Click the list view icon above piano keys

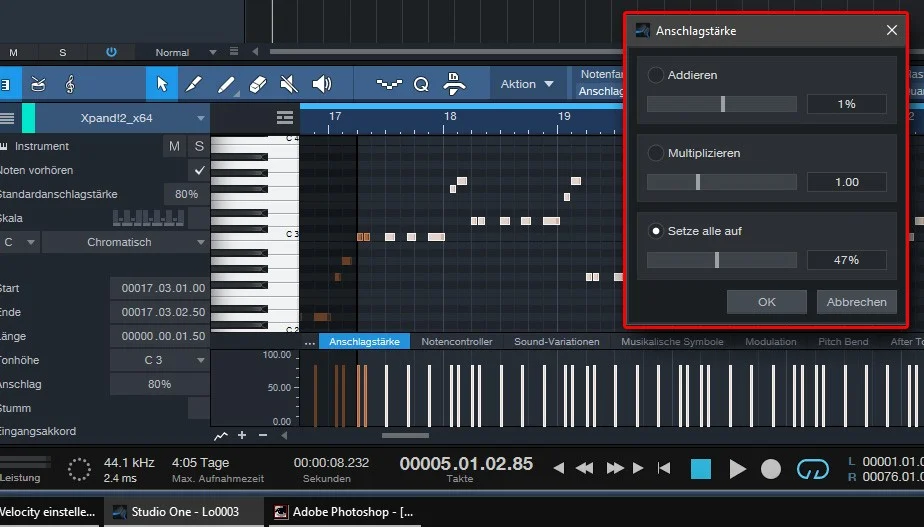point(285,118)
